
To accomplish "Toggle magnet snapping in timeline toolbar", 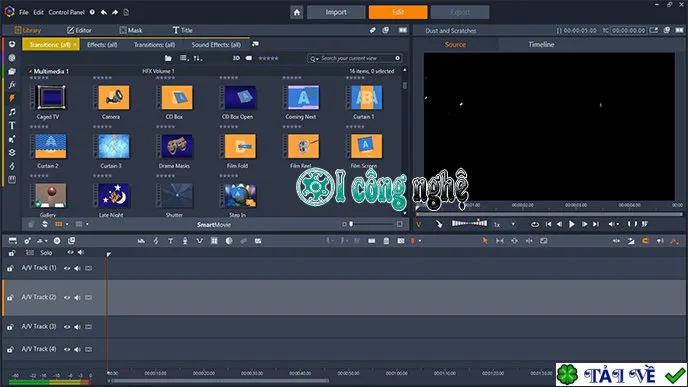I will click(x=645, y=241).
